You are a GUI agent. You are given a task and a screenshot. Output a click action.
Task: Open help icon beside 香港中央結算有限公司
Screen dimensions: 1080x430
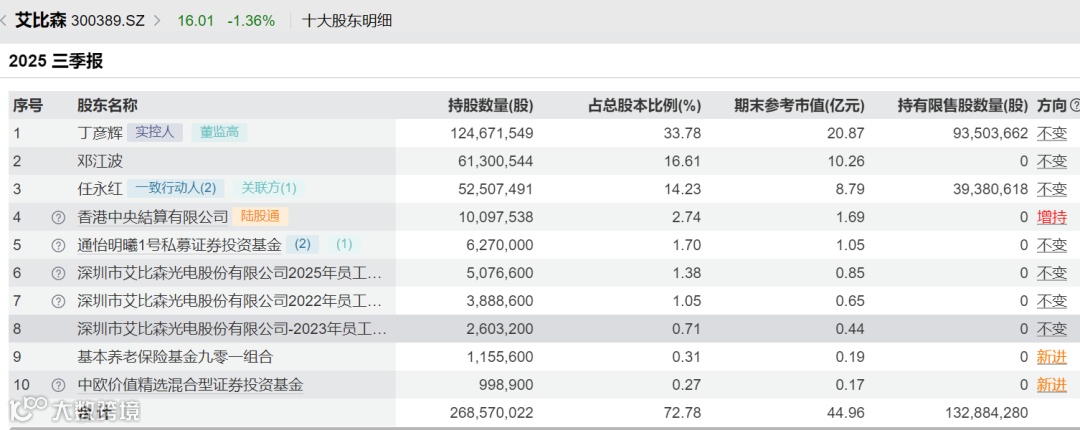click(59, 218)
